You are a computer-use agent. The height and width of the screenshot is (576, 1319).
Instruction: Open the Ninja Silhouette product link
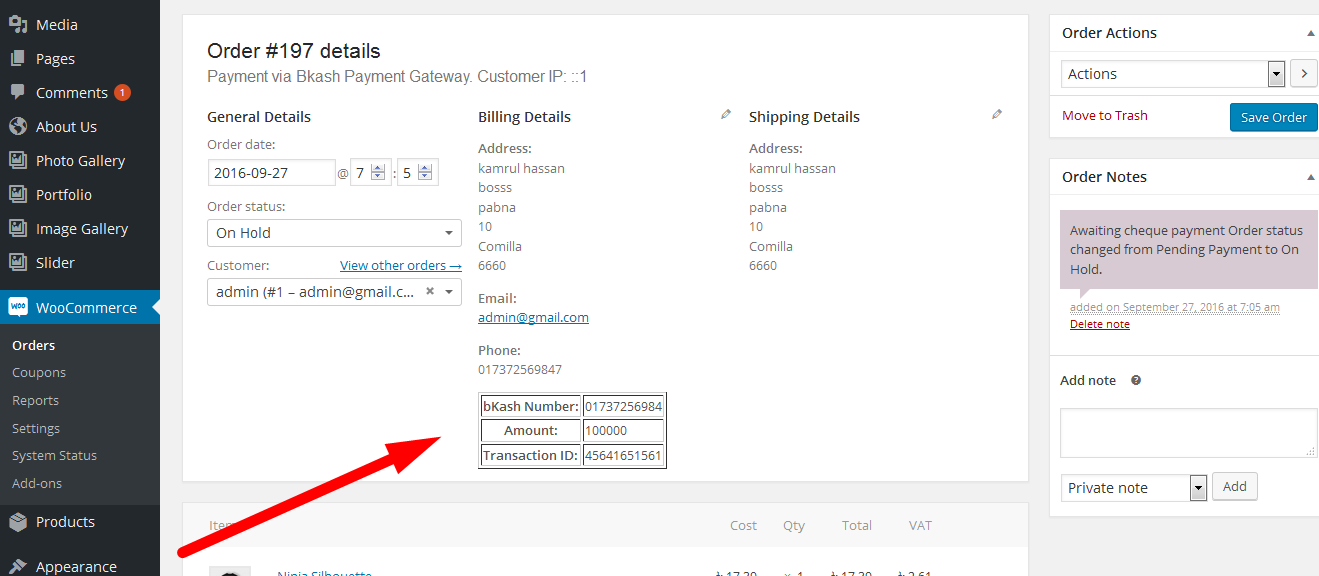pos(324,573)
